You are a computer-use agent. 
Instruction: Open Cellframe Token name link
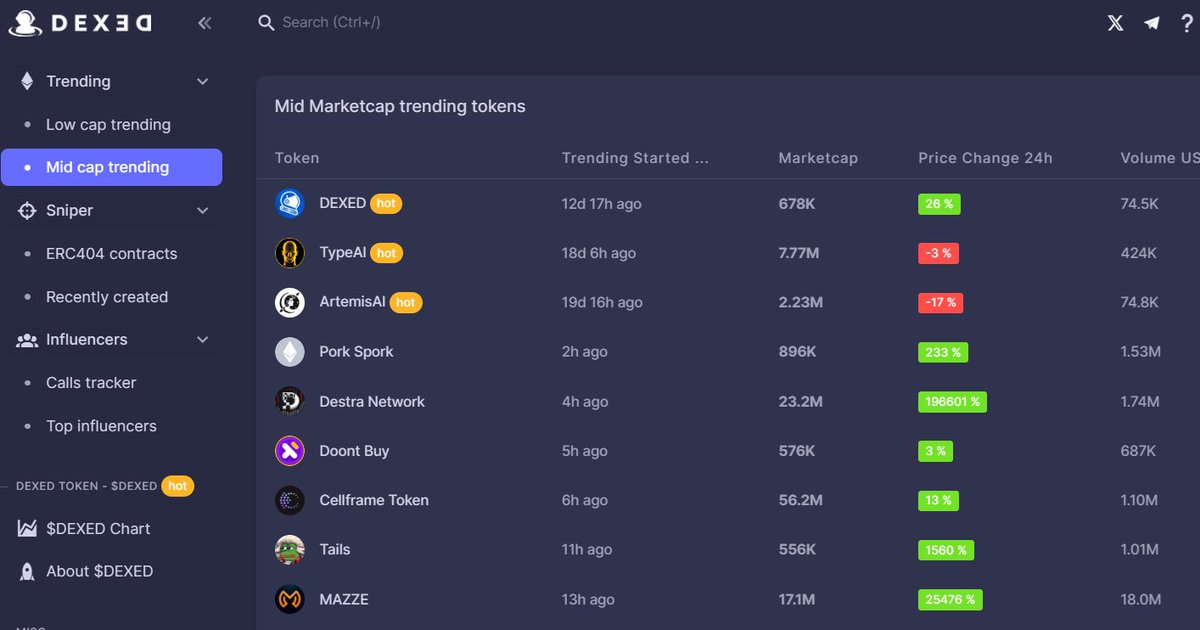coord(374,500)
